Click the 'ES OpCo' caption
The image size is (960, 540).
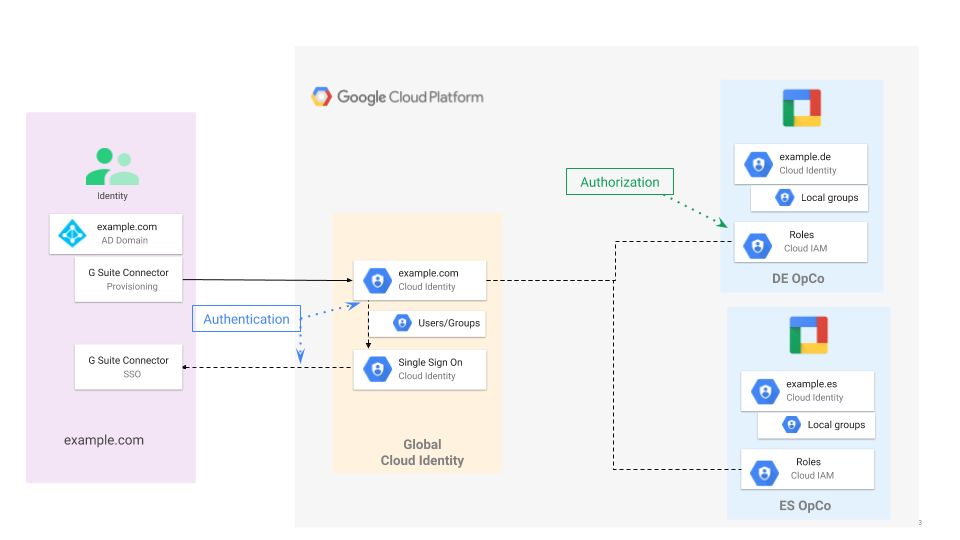pyautogui.click(x=804, y=506)
